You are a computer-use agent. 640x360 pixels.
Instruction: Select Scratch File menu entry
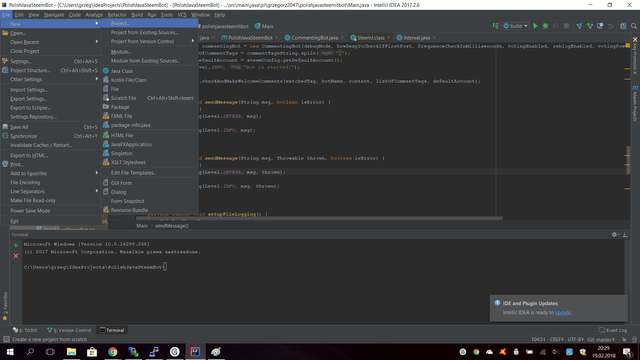[x=150, y=98]
